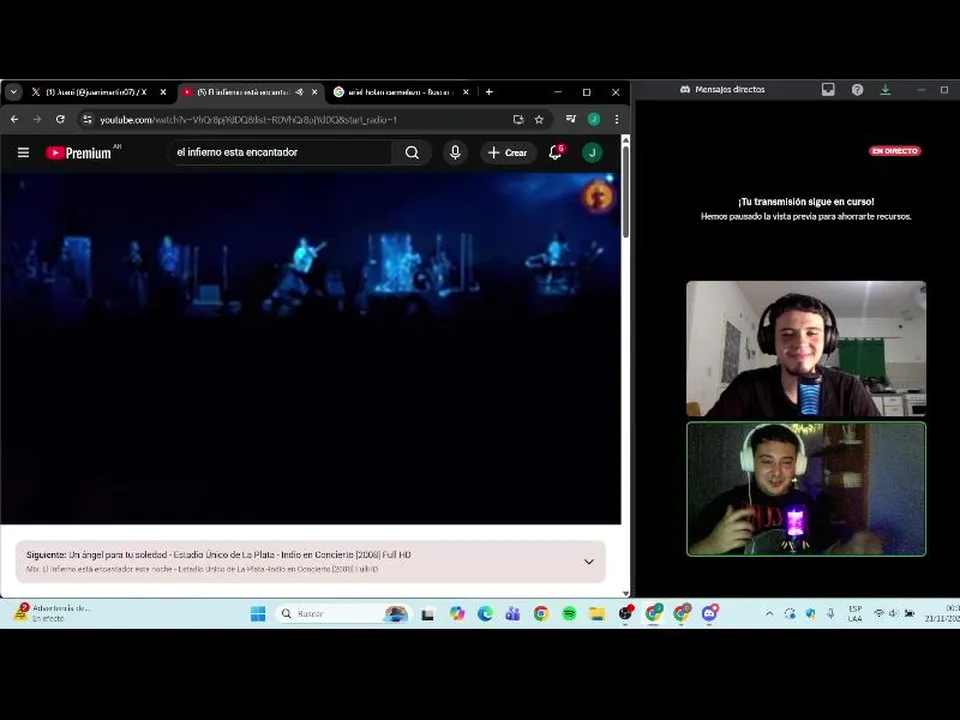The width and height of the screenshot is (960, 720).
Task: Open the volume tray icon
Action: click(893, 613)
